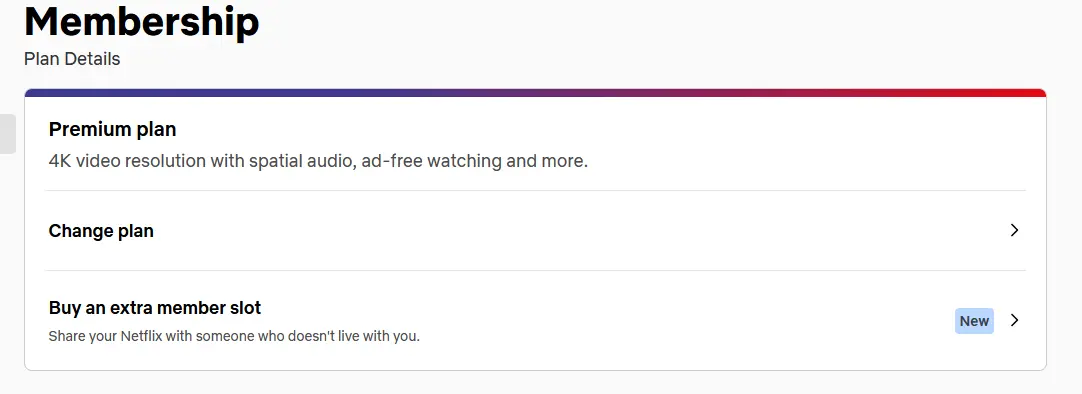Click the divider line above extra member slot
The height and width of the screenshot is (394, 1082).
tap(535, 270)
